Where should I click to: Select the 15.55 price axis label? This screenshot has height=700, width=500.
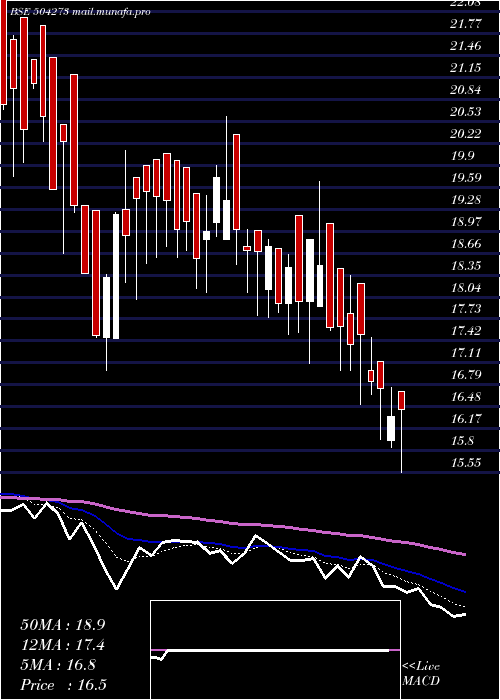466,463
